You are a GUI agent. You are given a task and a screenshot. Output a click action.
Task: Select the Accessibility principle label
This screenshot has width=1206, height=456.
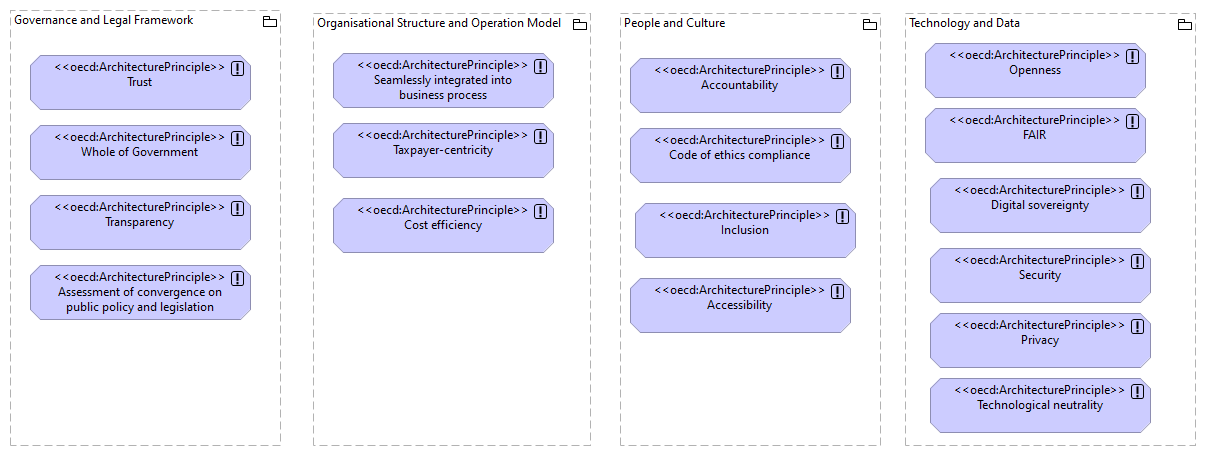pyautogui.click(x=740, y=305)
